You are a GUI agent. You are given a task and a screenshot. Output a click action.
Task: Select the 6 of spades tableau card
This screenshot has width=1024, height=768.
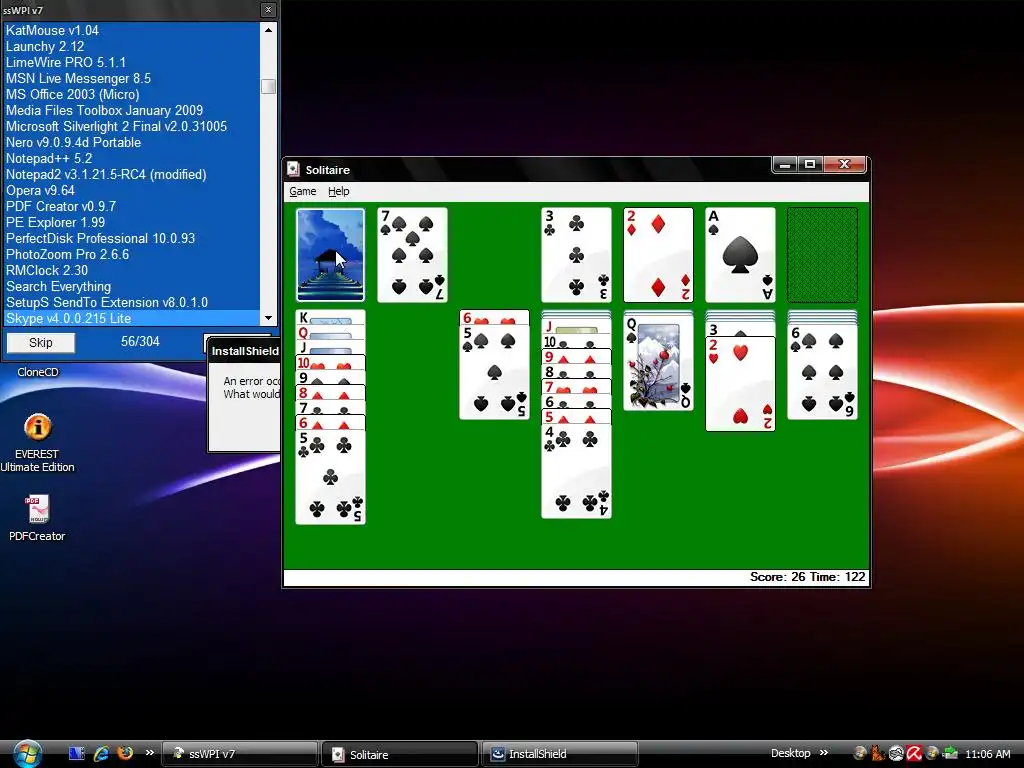[822, 372]
